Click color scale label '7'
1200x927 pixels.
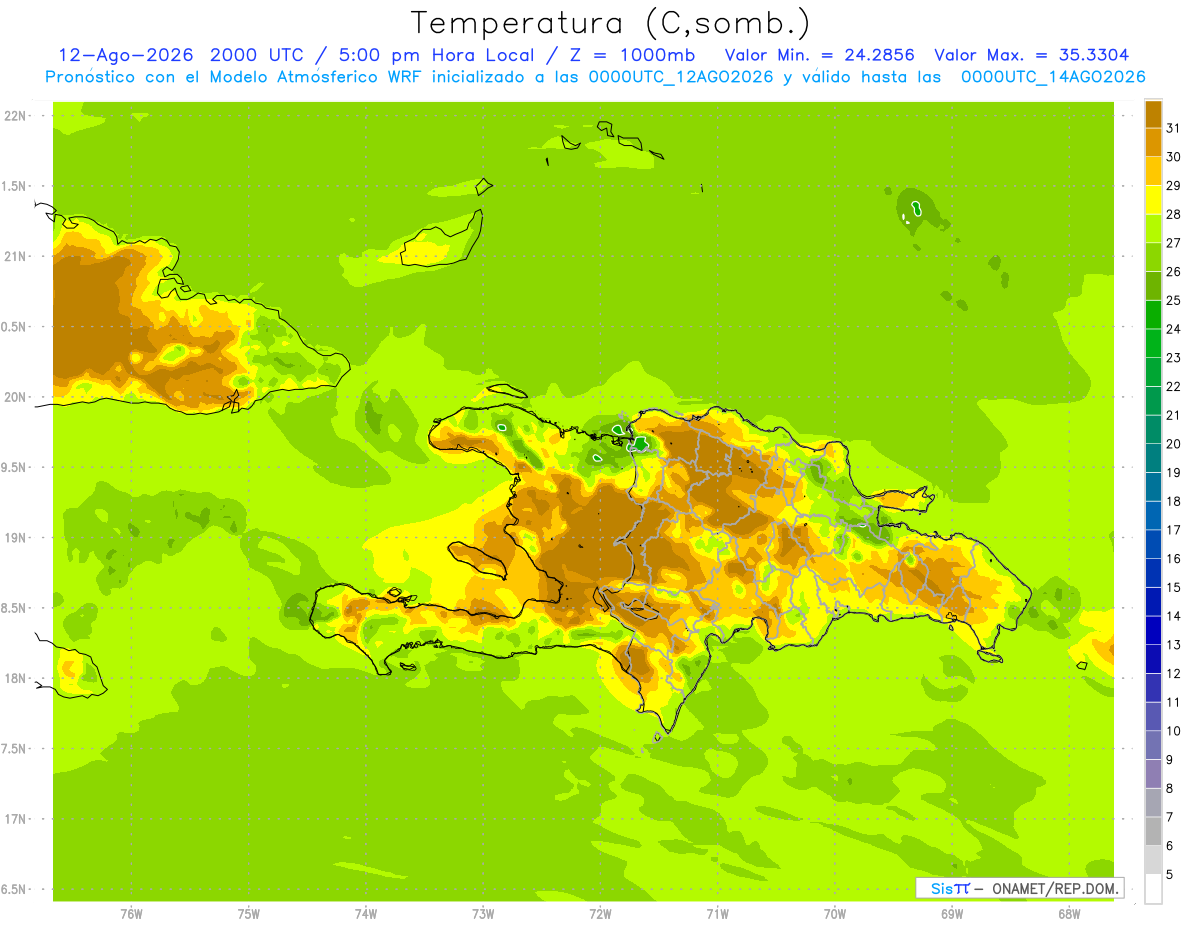click(1170, 817)
